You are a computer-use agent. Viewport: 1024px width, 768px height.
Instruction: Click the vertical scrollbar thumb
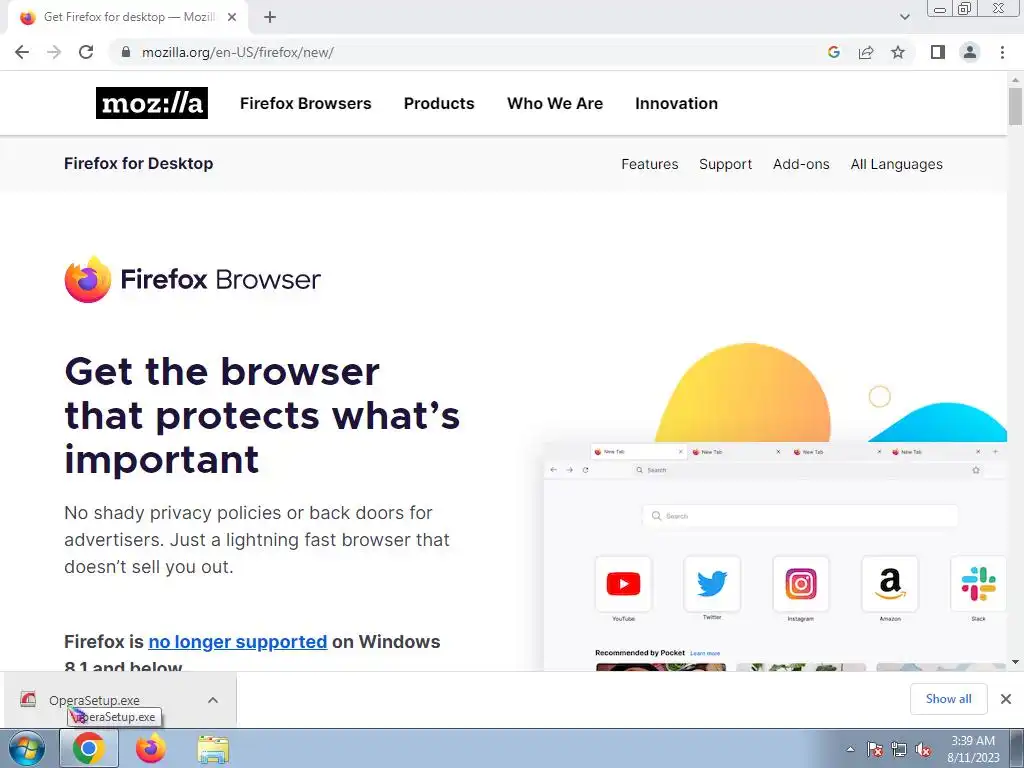tap(1015, 105)
